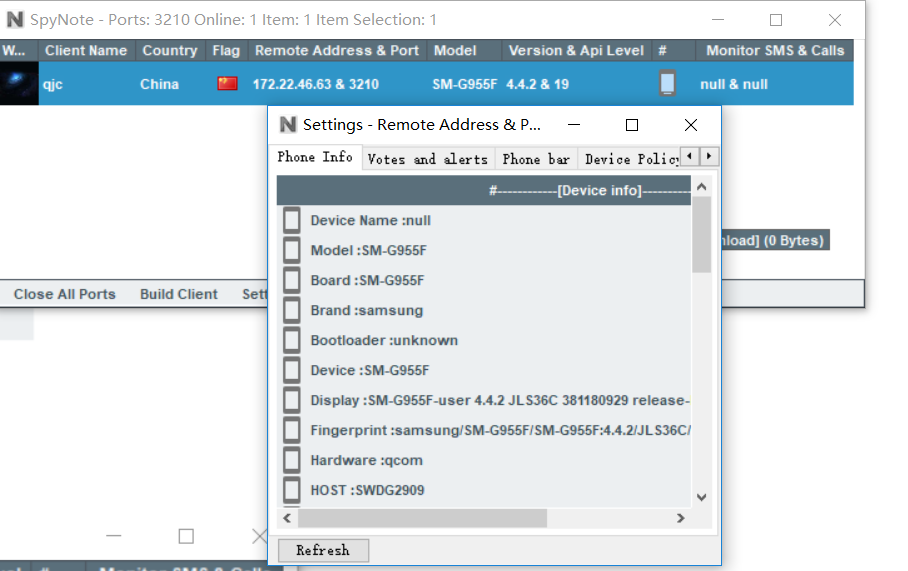The image size is (908, 571).
Task: Click the horizontal scrollbar left arrow
Action: click(x=287, y=518)
